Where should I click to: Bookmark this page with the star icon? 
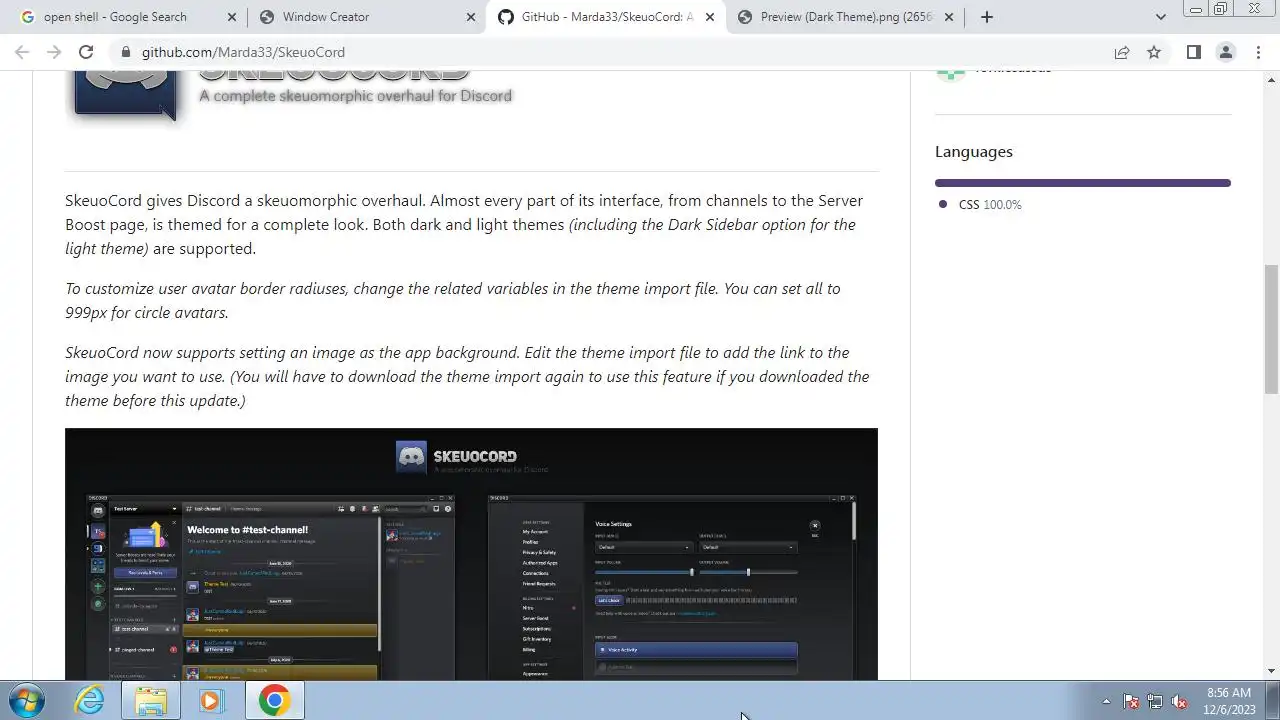(x=1154, y=52)
